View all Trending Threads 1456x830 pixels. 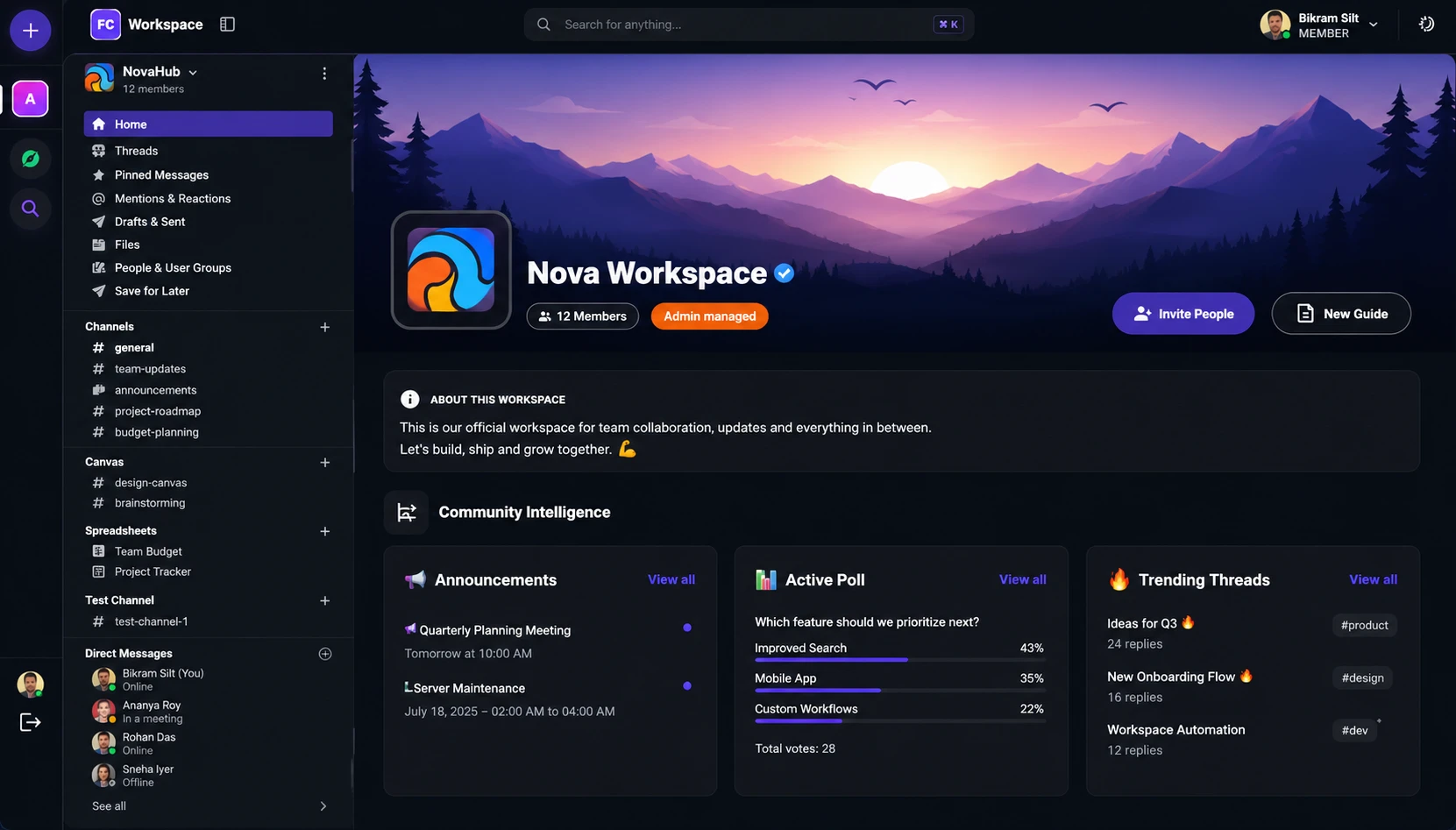[1374, 580]
